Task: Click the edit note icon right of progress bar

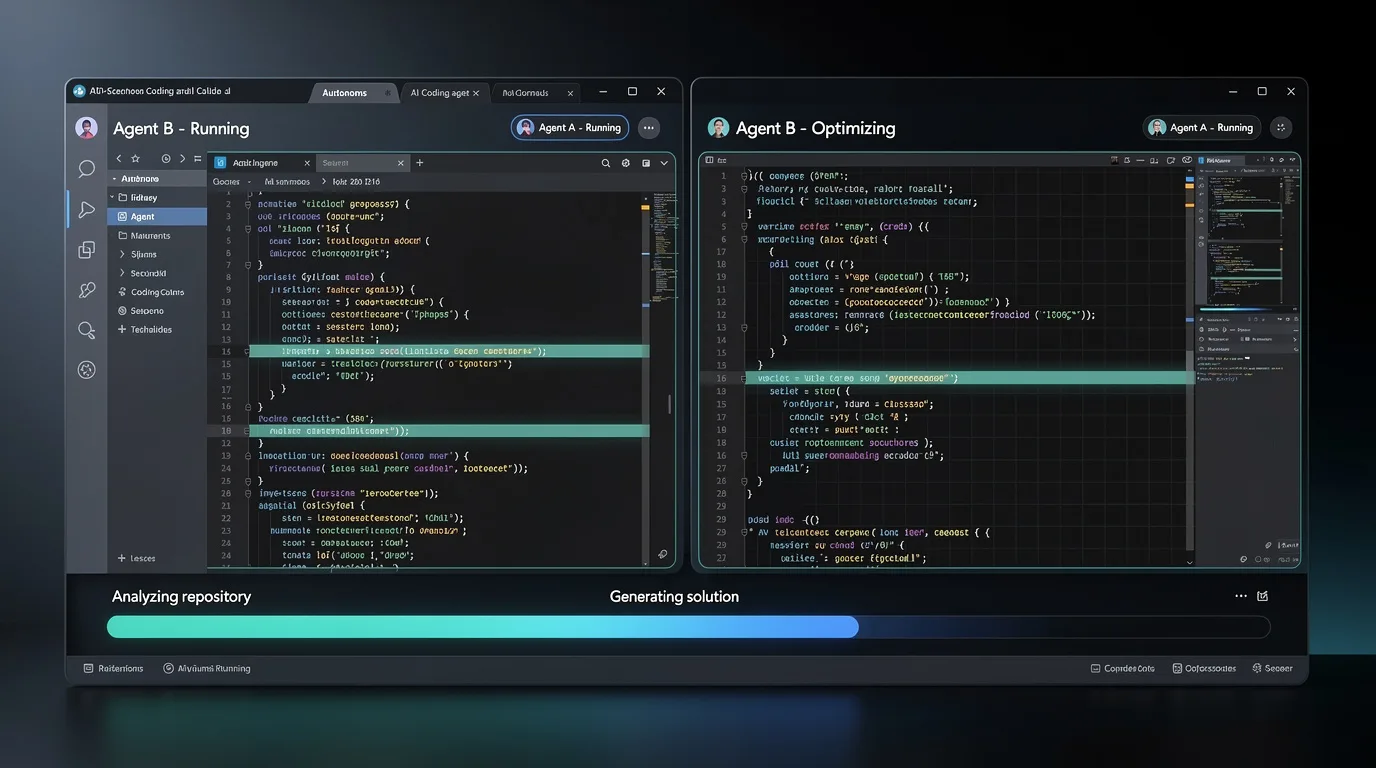Action: click(x=1263, y=596)
